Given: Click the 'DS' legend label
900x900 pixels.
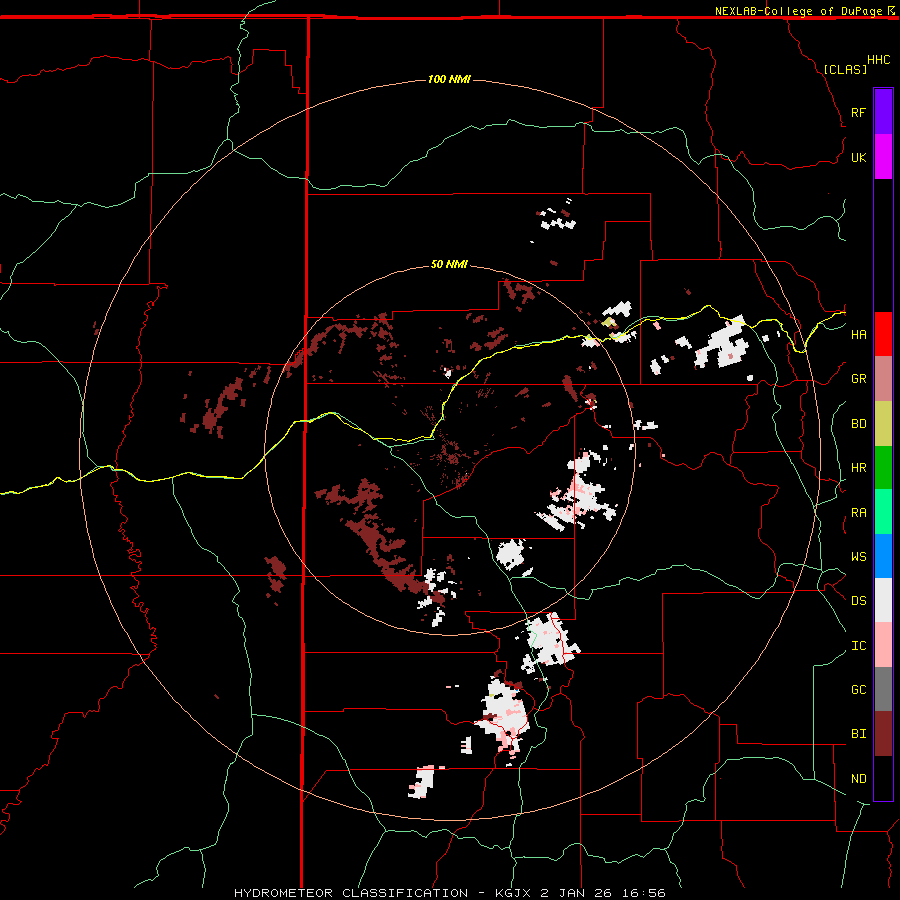Looking at the screenshot, I should (x=858, y=601).
